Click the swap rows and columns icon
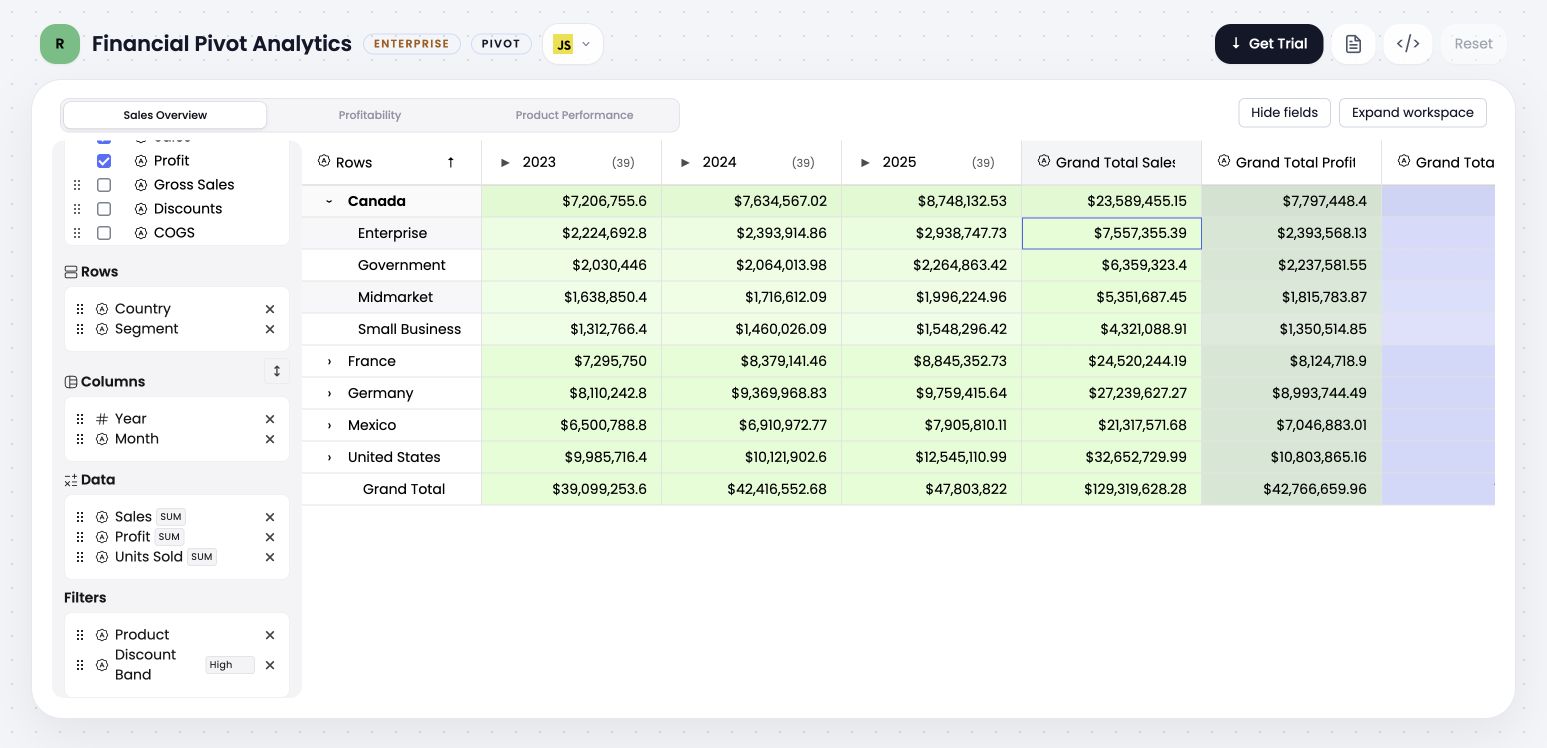The height and width of the screenshot is (748, 1547). pos(277,371)
